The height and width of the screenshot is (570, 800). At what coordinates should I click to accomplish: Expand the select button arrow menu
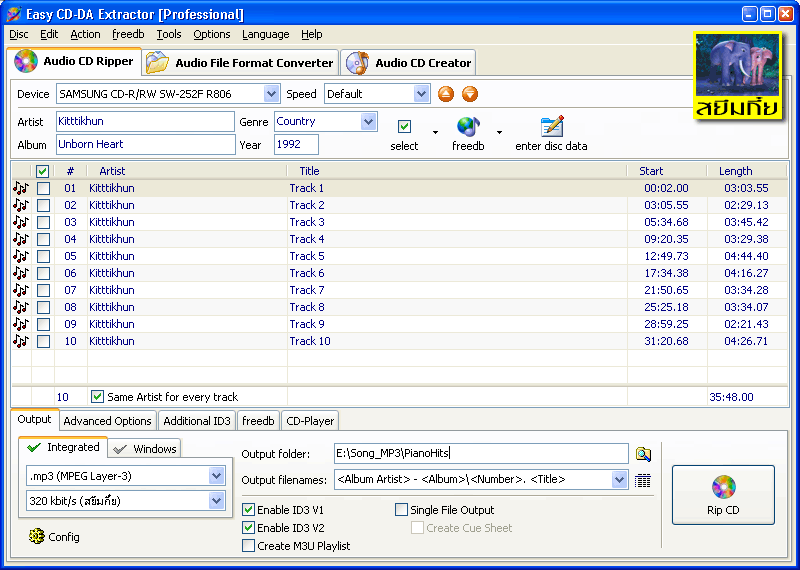click(435, 133)
